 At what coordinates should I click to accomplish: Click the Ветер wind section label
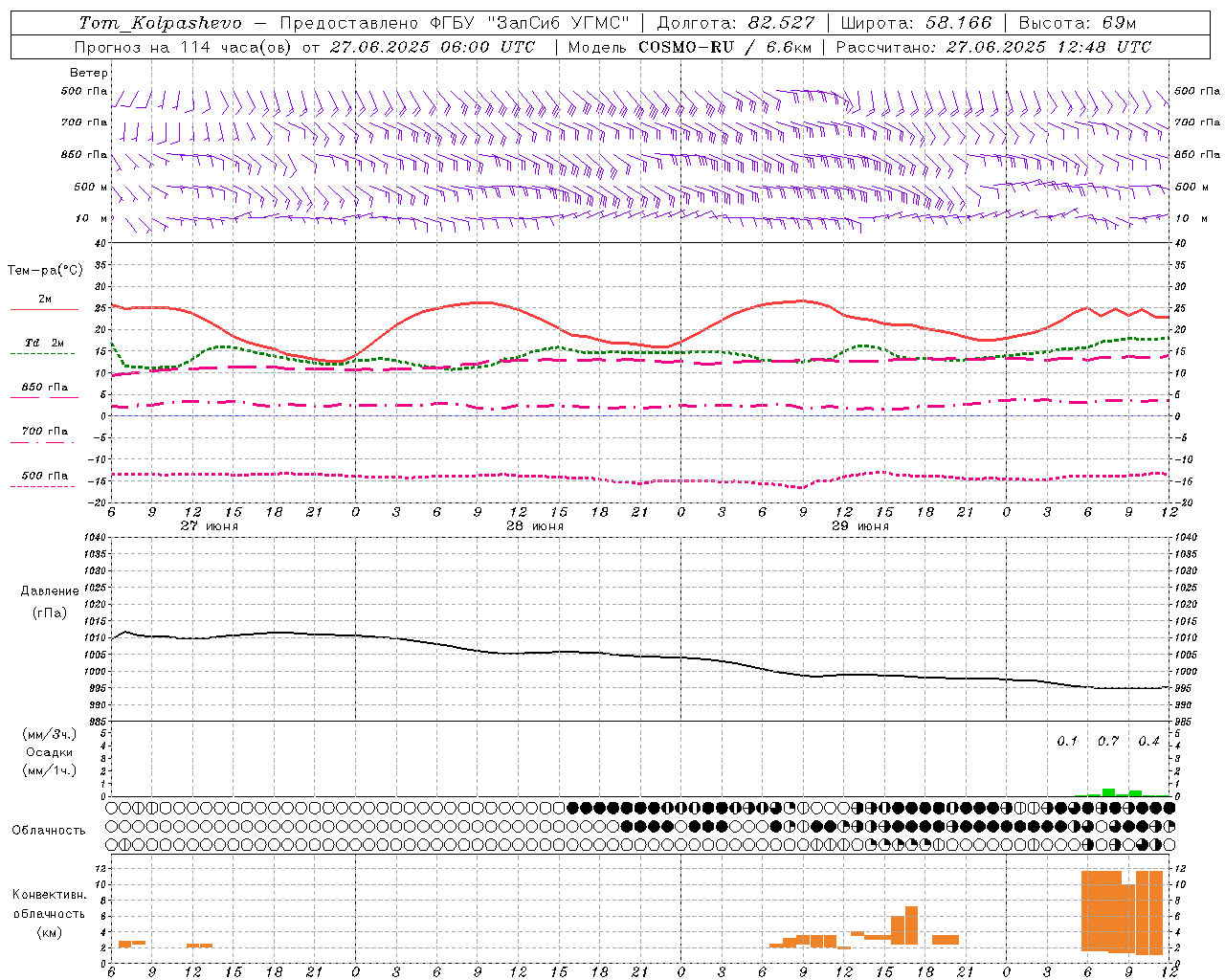[89, 73]
